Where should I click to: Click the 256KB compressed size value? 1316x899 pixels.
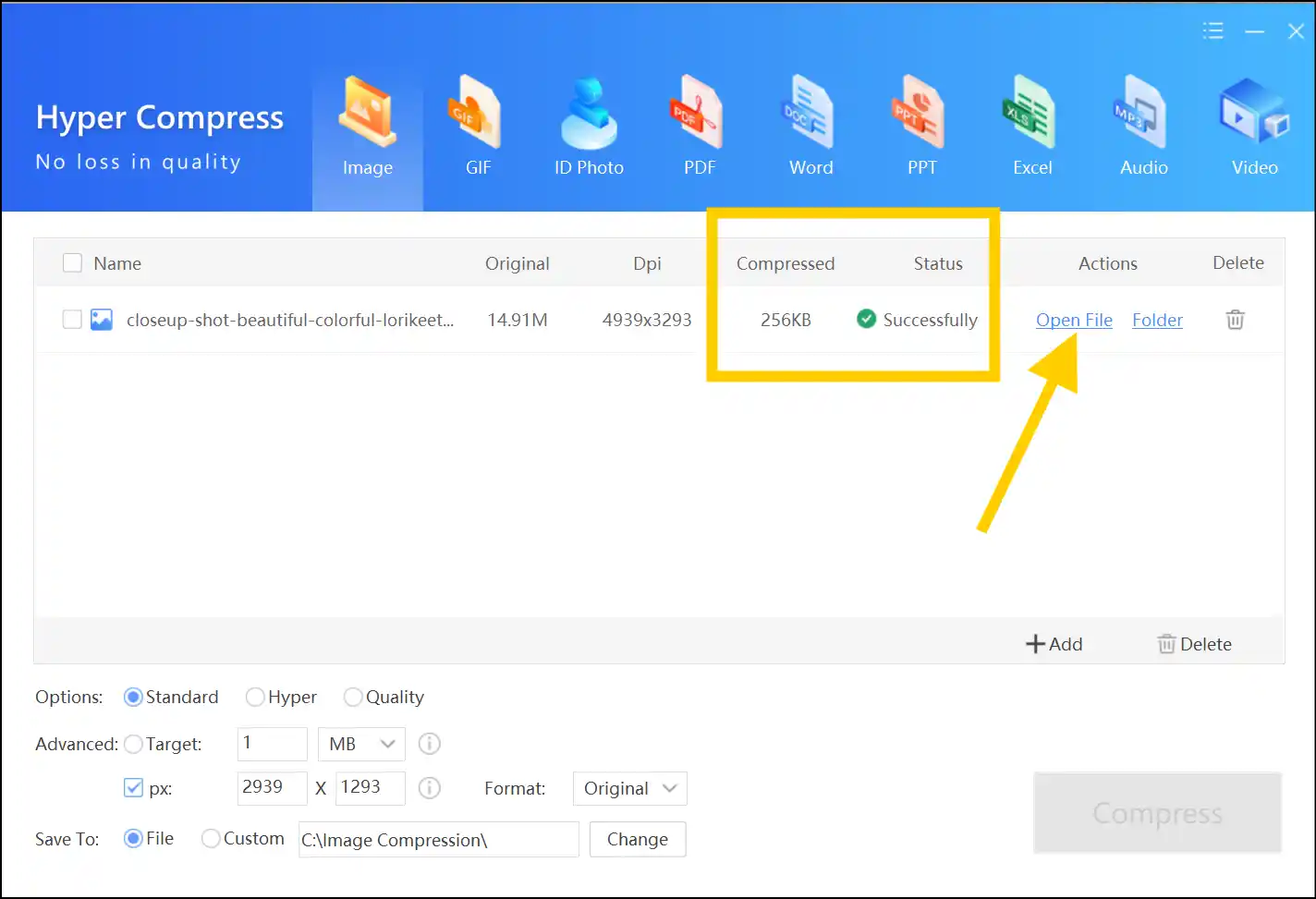pos(786,320)
